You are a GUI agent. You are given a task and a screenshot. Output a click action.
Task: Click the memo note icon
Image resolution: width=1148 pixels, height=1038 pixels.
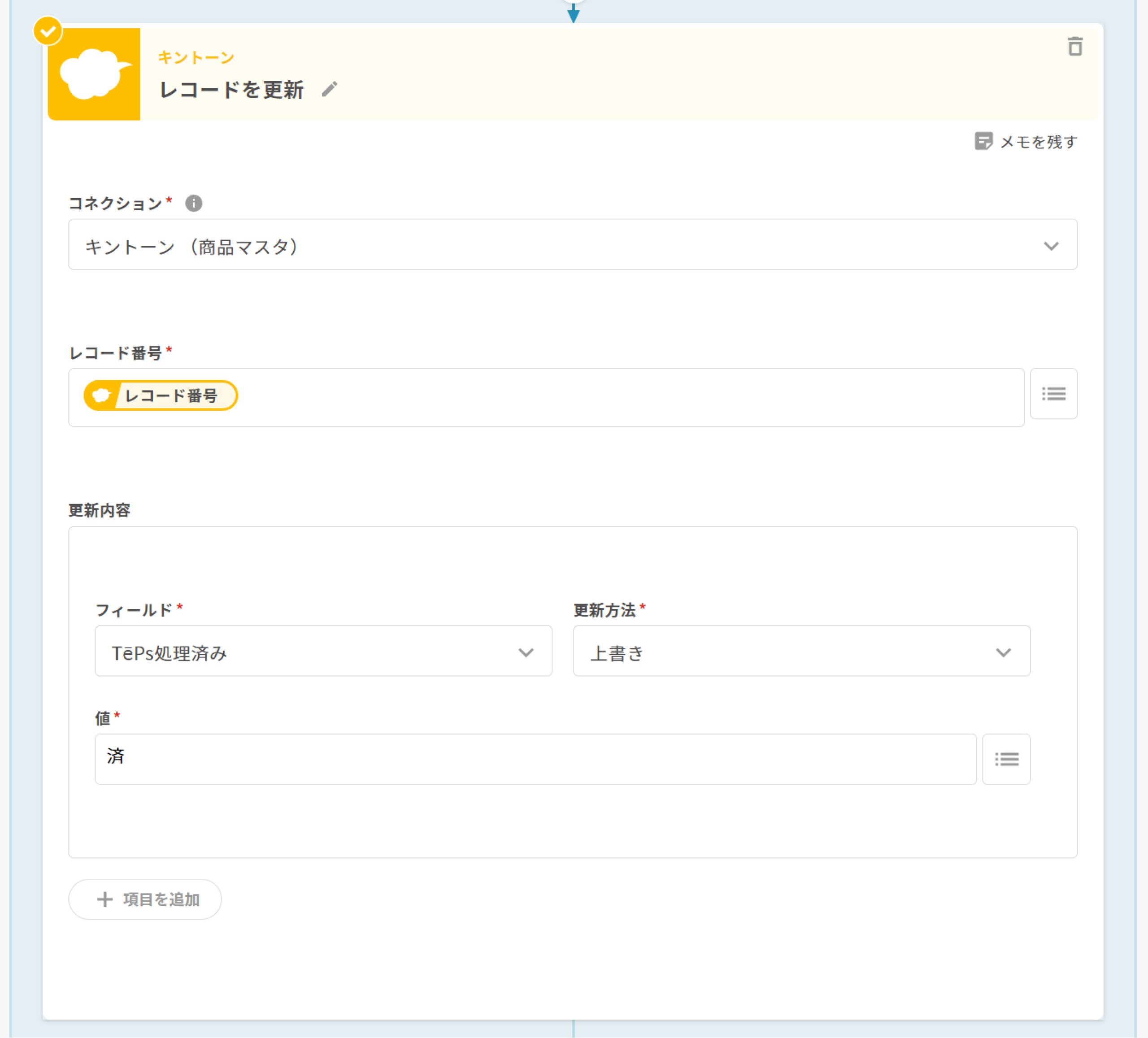tap(983, 141)
